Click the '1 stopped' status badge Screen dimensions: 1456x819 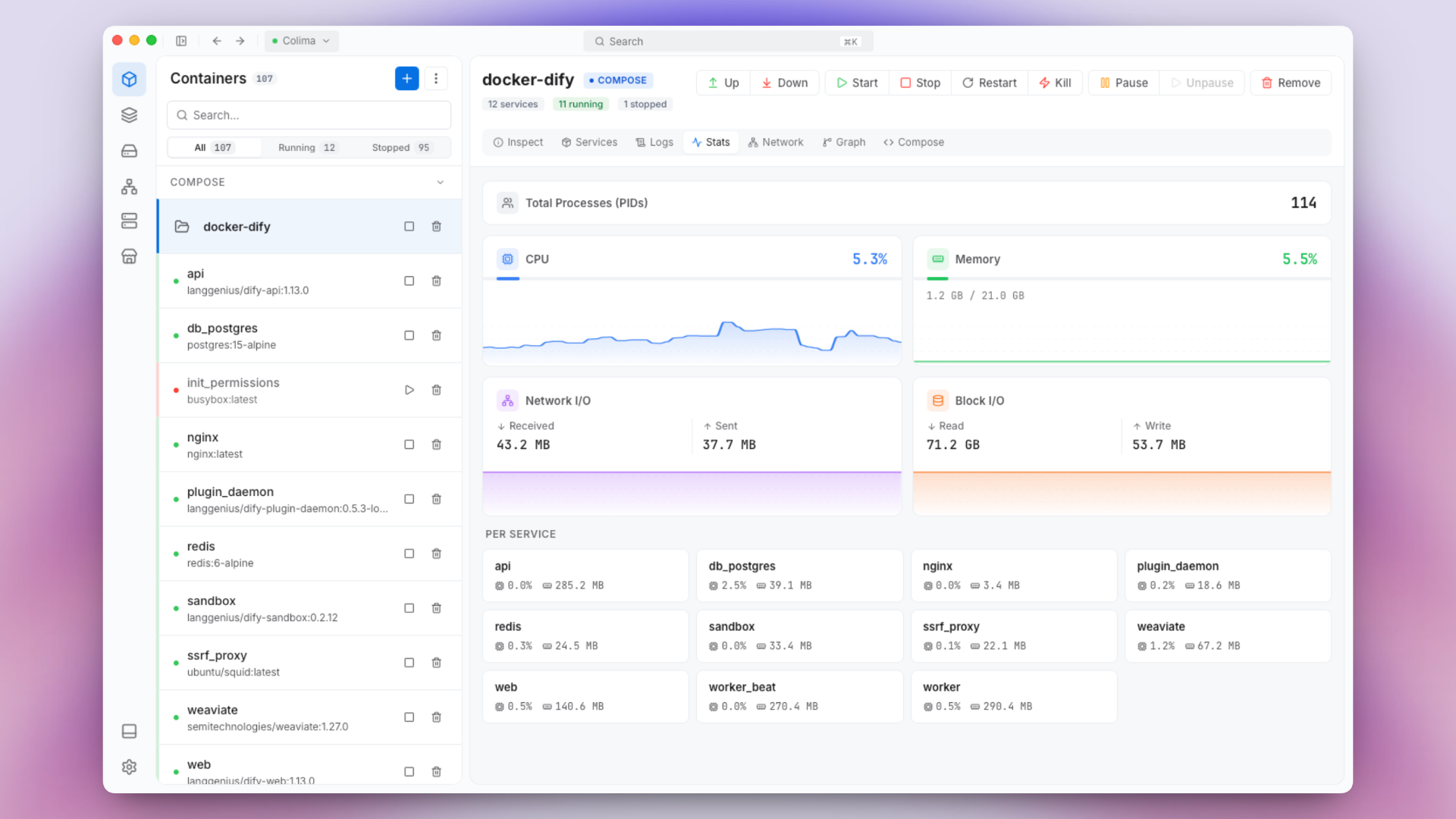(645, 105)
